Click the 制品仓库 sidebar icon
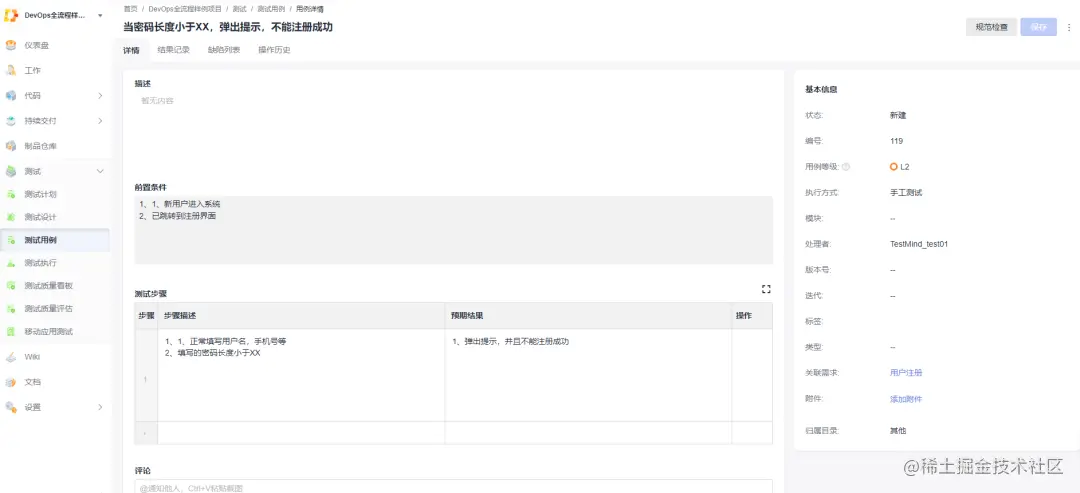 pyautogui.click(x=11, y=146)
